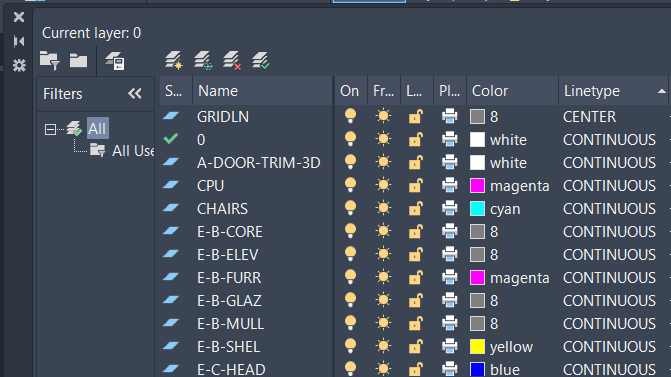Sort by Plot column header
The image size is (671, 377).
coord(450,91)
